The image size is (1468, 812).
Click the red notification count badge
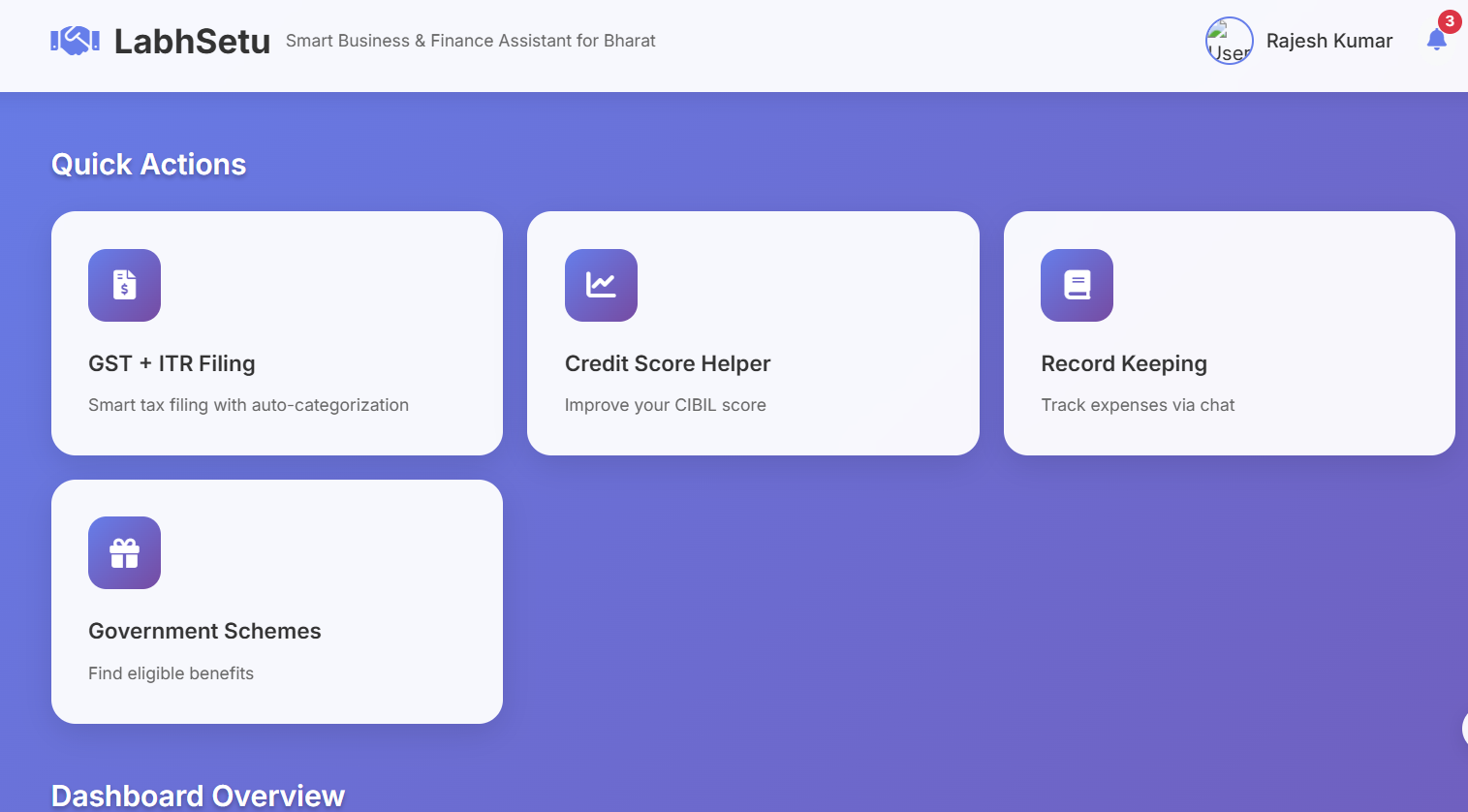pyautogui.click(x=1449, y=21)
